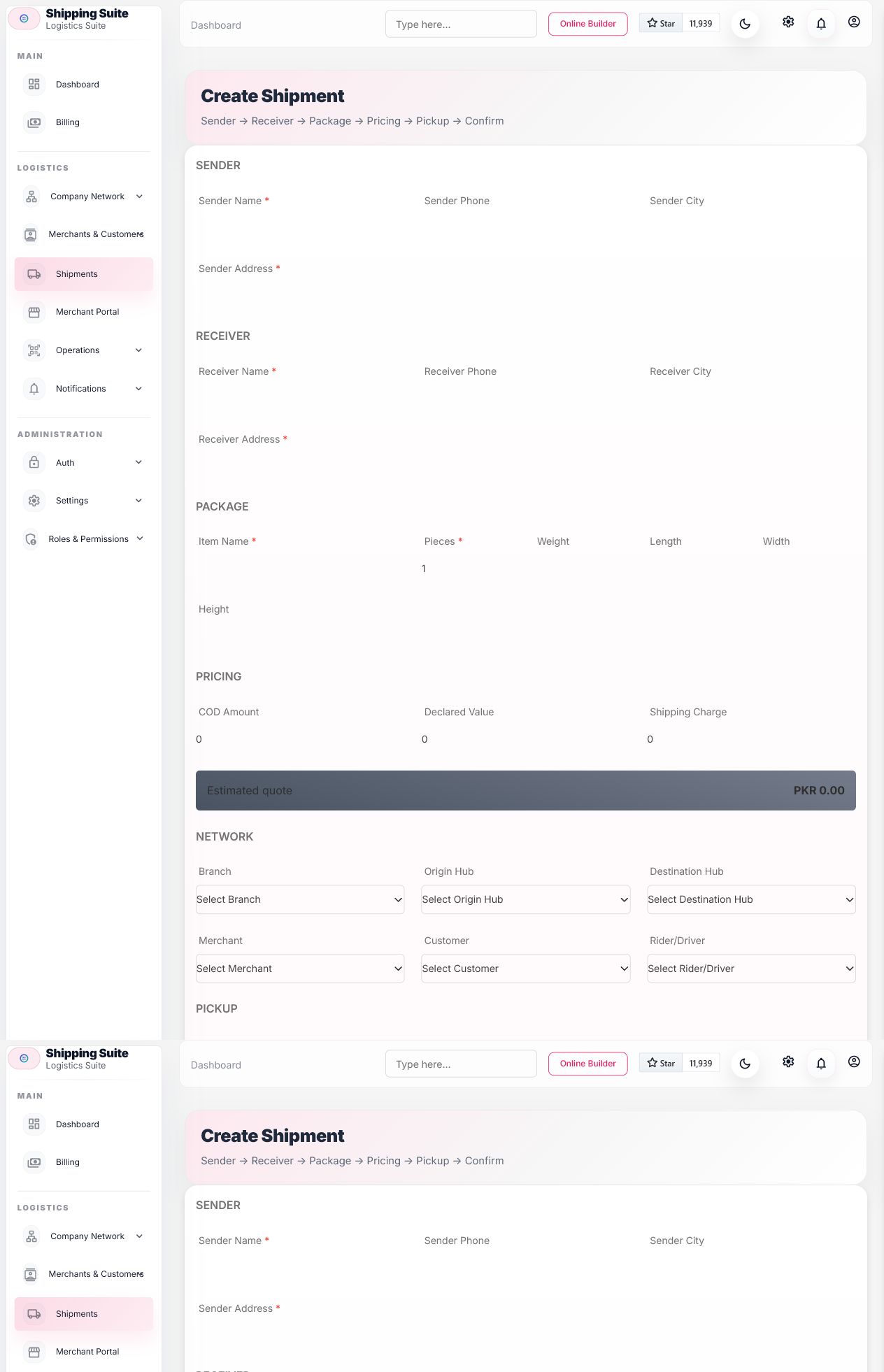Viewport: 884px width, 1372px height.
Task: Open the Select Destination Hub dropdown
Action: tap(751, 899)
